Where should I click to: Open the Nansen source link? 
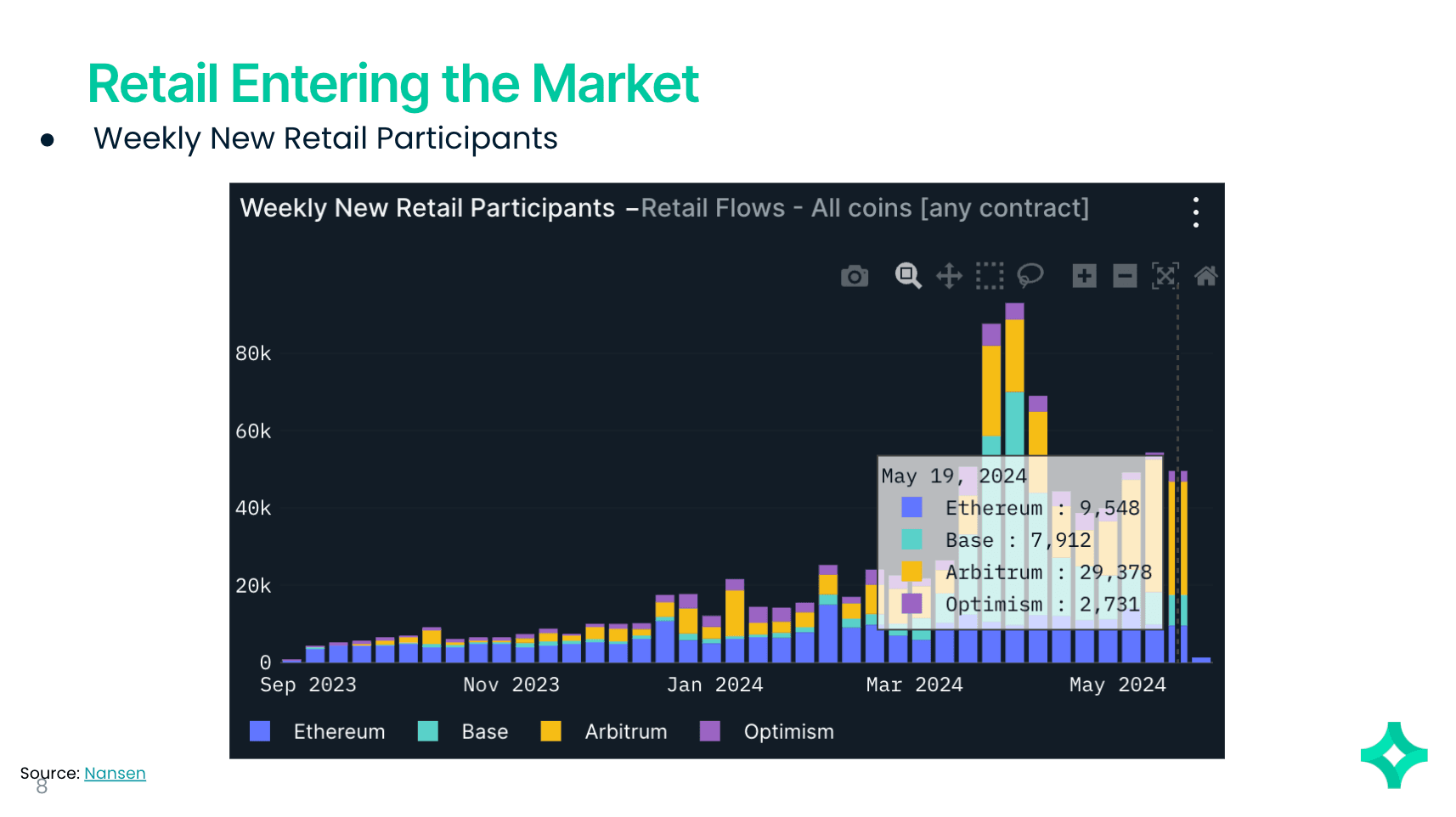tap(115, 774)
